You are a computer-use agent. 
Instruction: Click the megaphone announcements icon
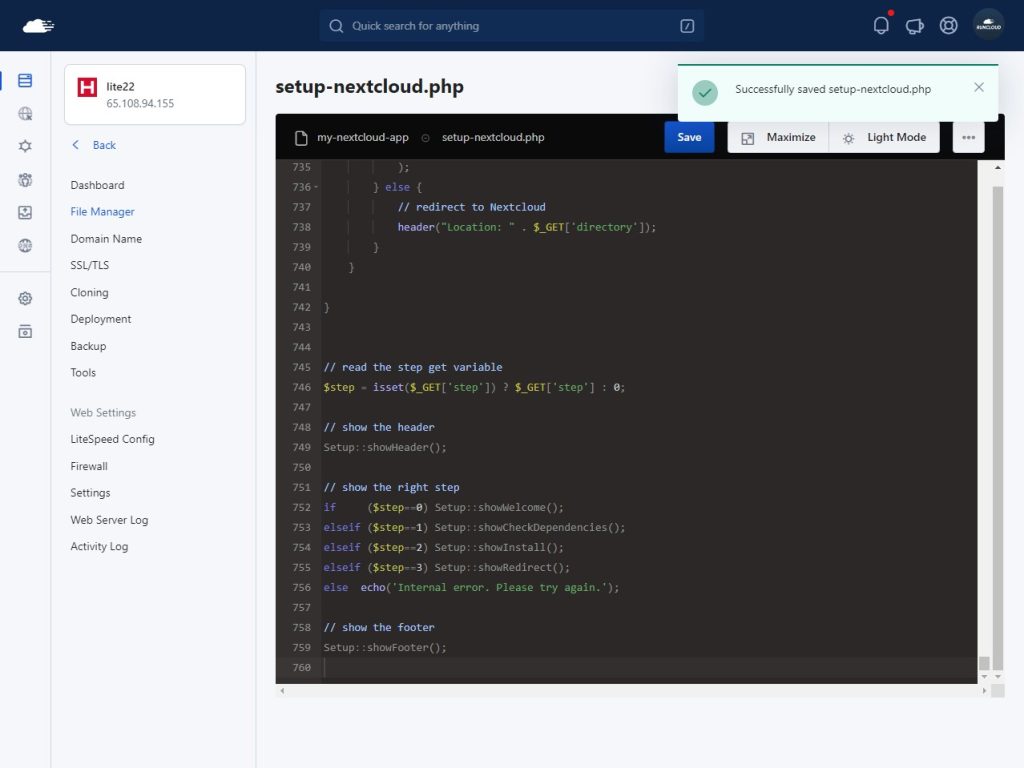click(914, 26)
